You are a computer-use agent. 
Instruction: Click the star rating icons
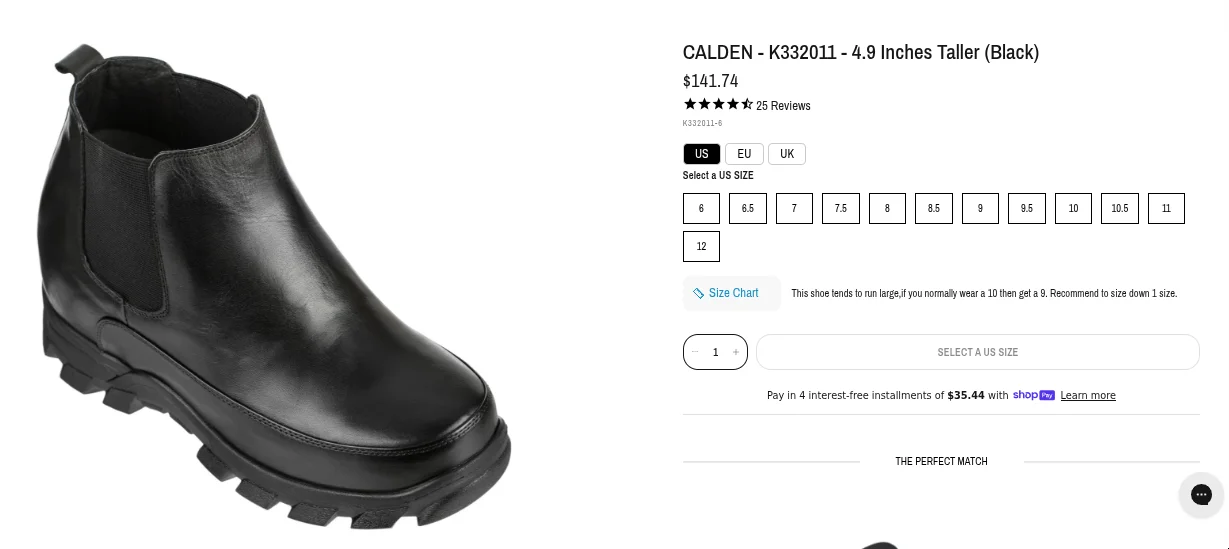(x=718, y=104)
